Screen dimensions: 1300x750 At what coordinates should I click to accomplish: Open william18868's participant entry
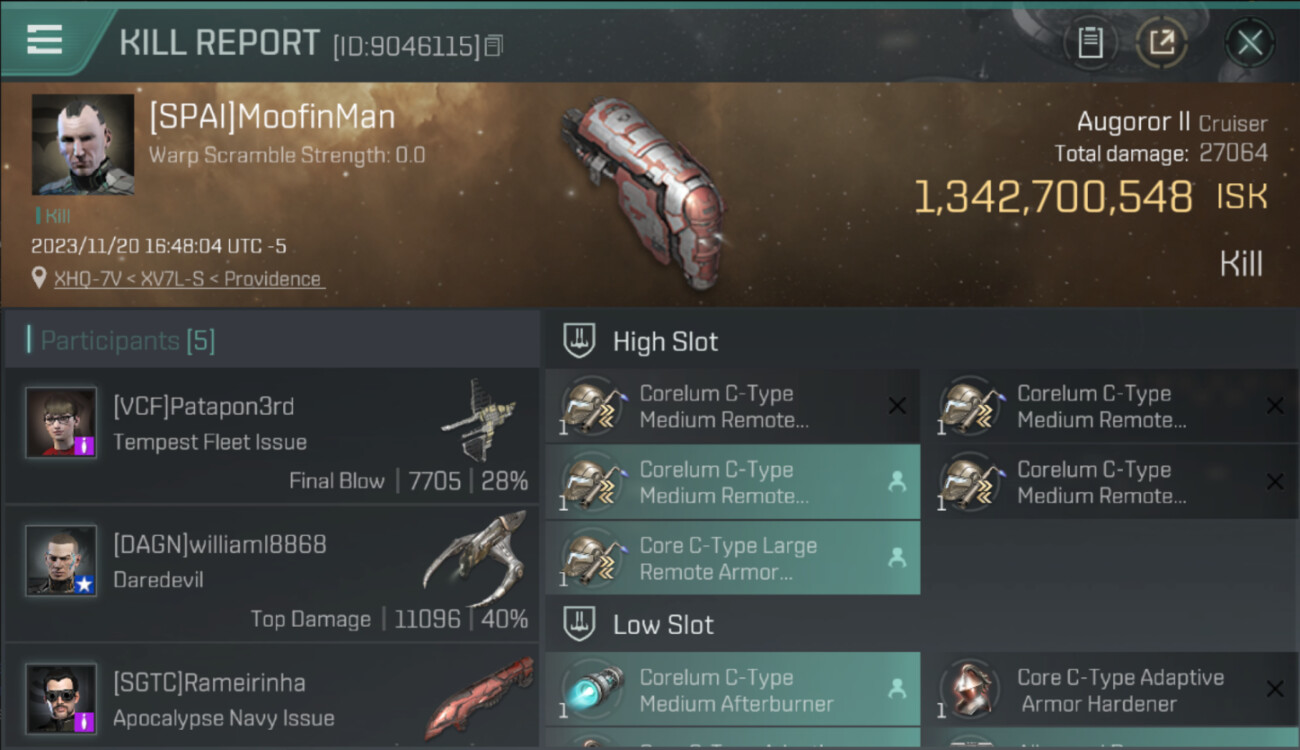(272, 573)
